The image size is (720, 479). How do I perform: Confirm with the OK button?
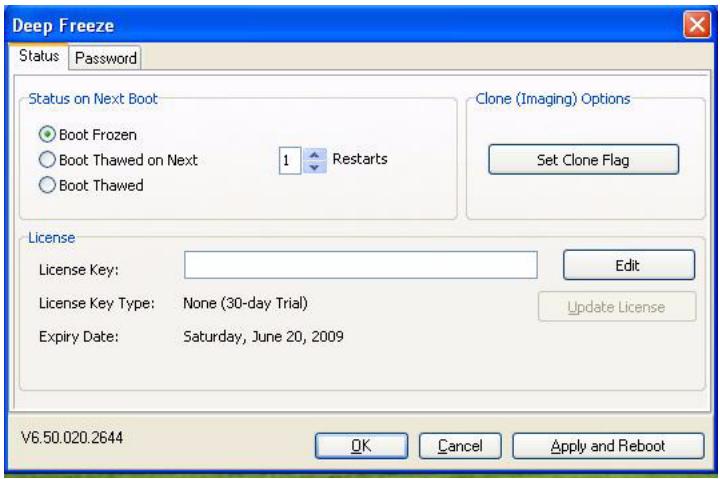click(361, 446)
